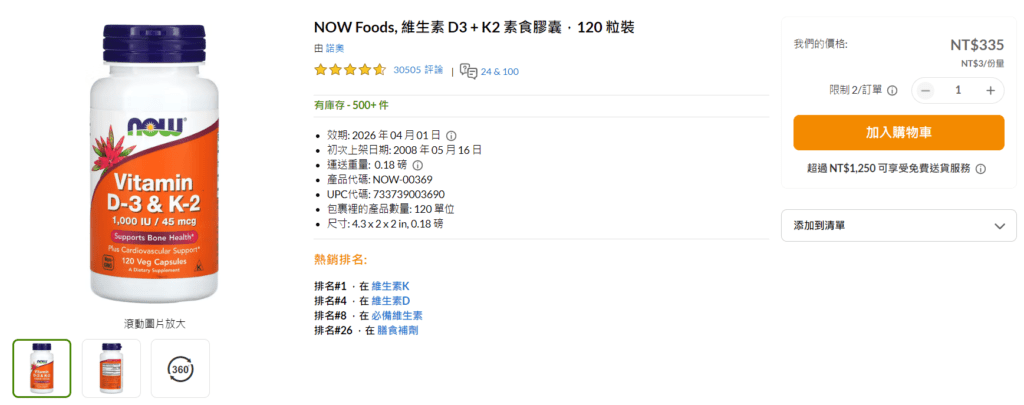Viewport: 1024px width, 405px height.
Task: Click the quantity input field
Action: click(x=958, y=90)
